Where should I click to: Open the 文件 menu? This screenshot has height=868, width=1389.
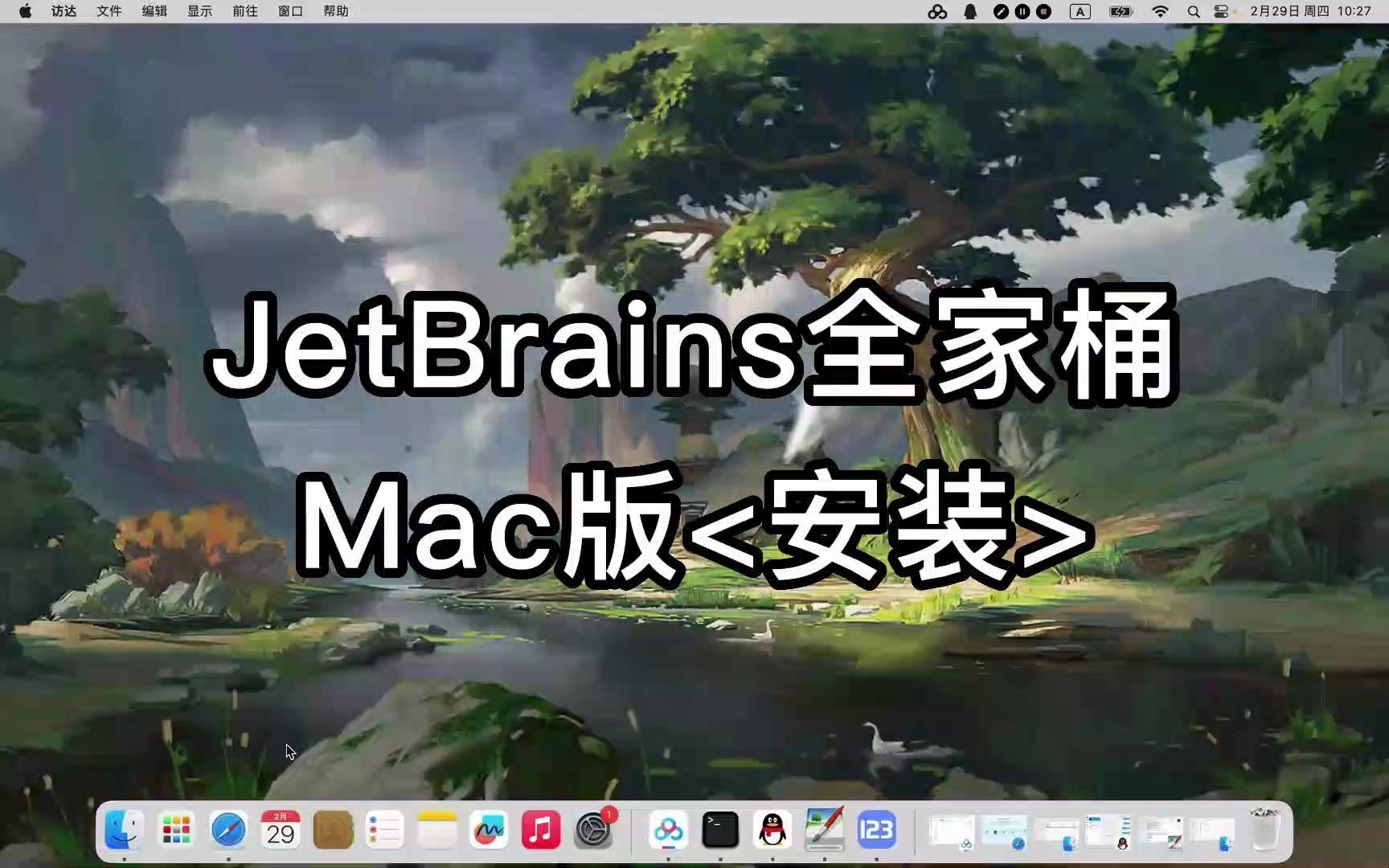click(109, 11)
